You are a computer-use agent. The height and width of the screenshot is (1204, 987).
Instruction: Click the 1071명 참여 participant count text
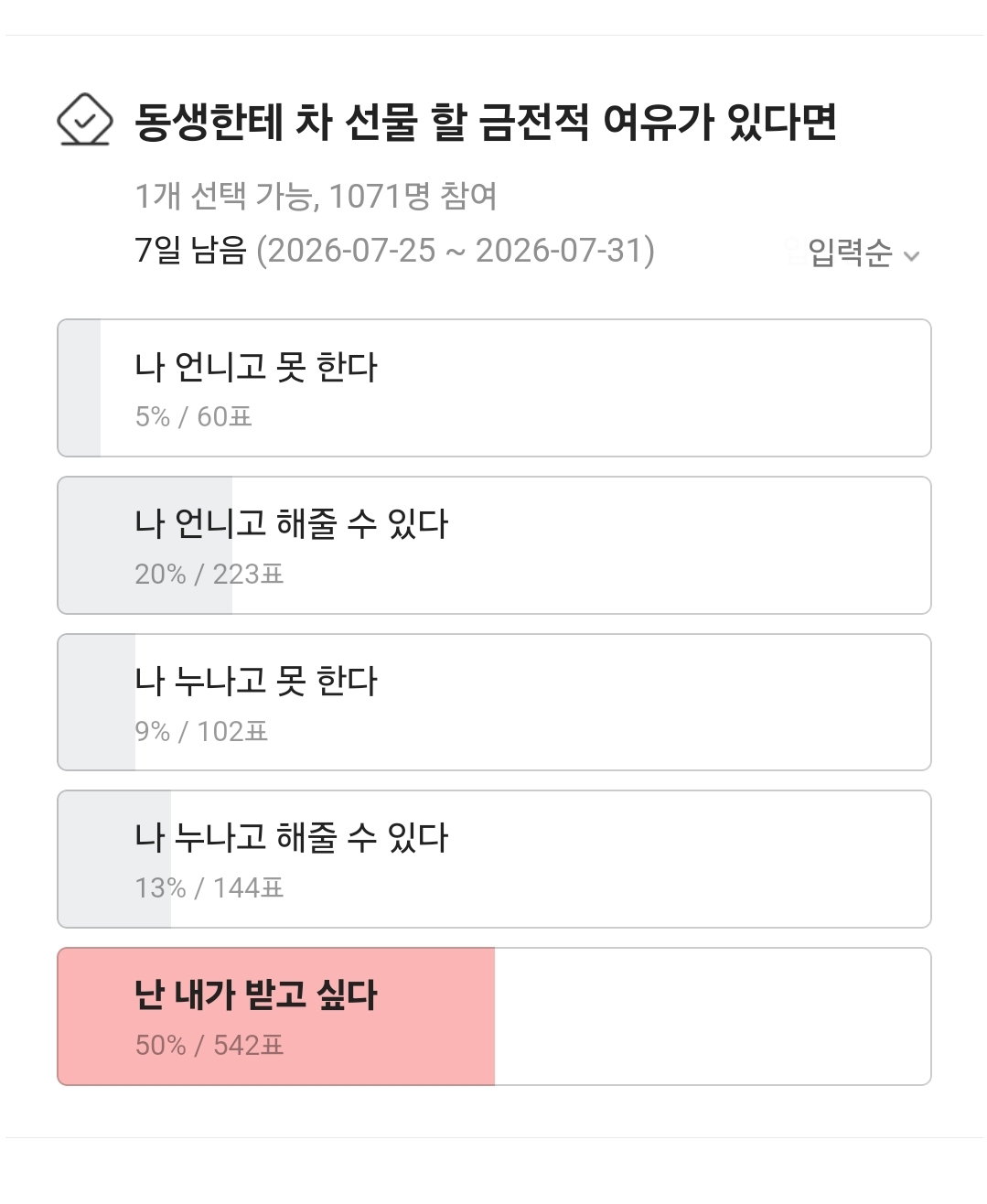(413, 196)
